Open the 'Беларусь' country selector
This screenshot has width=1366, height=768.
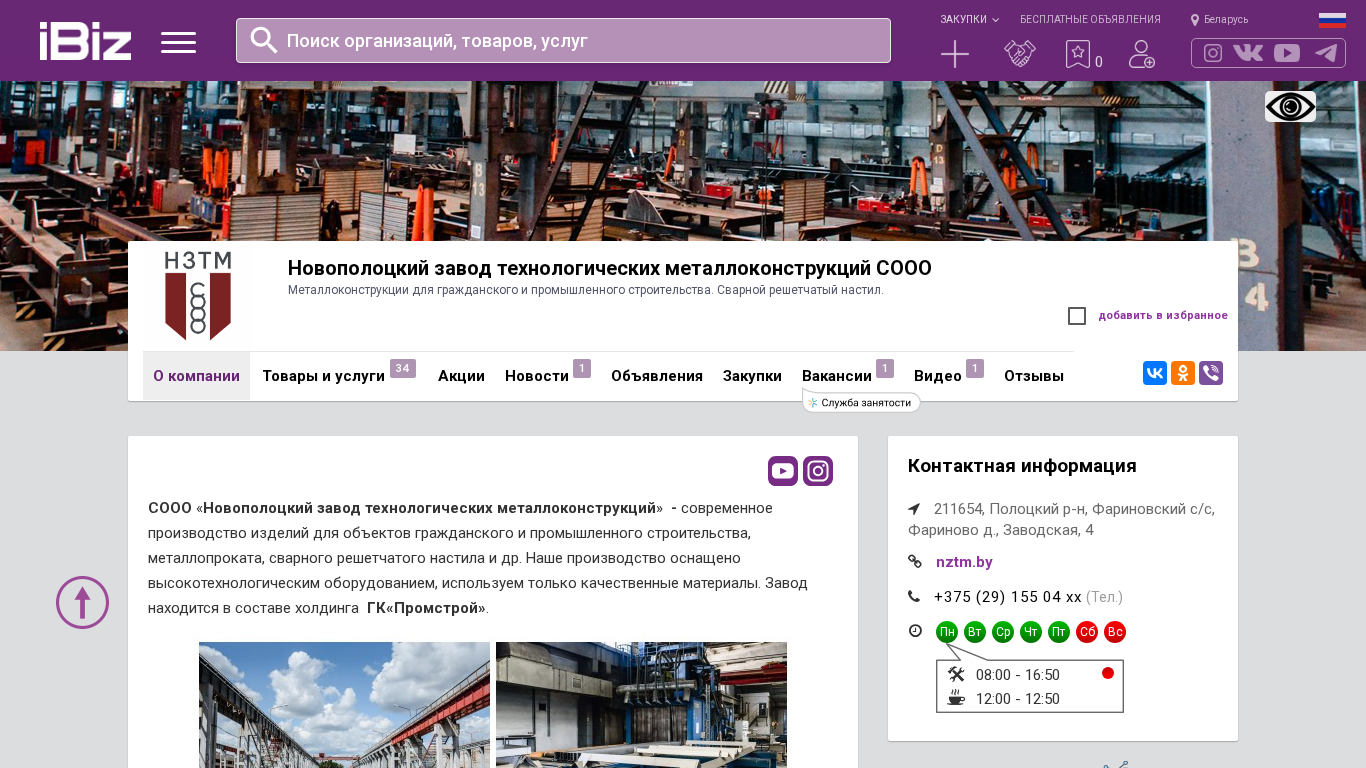point(1220,20)
